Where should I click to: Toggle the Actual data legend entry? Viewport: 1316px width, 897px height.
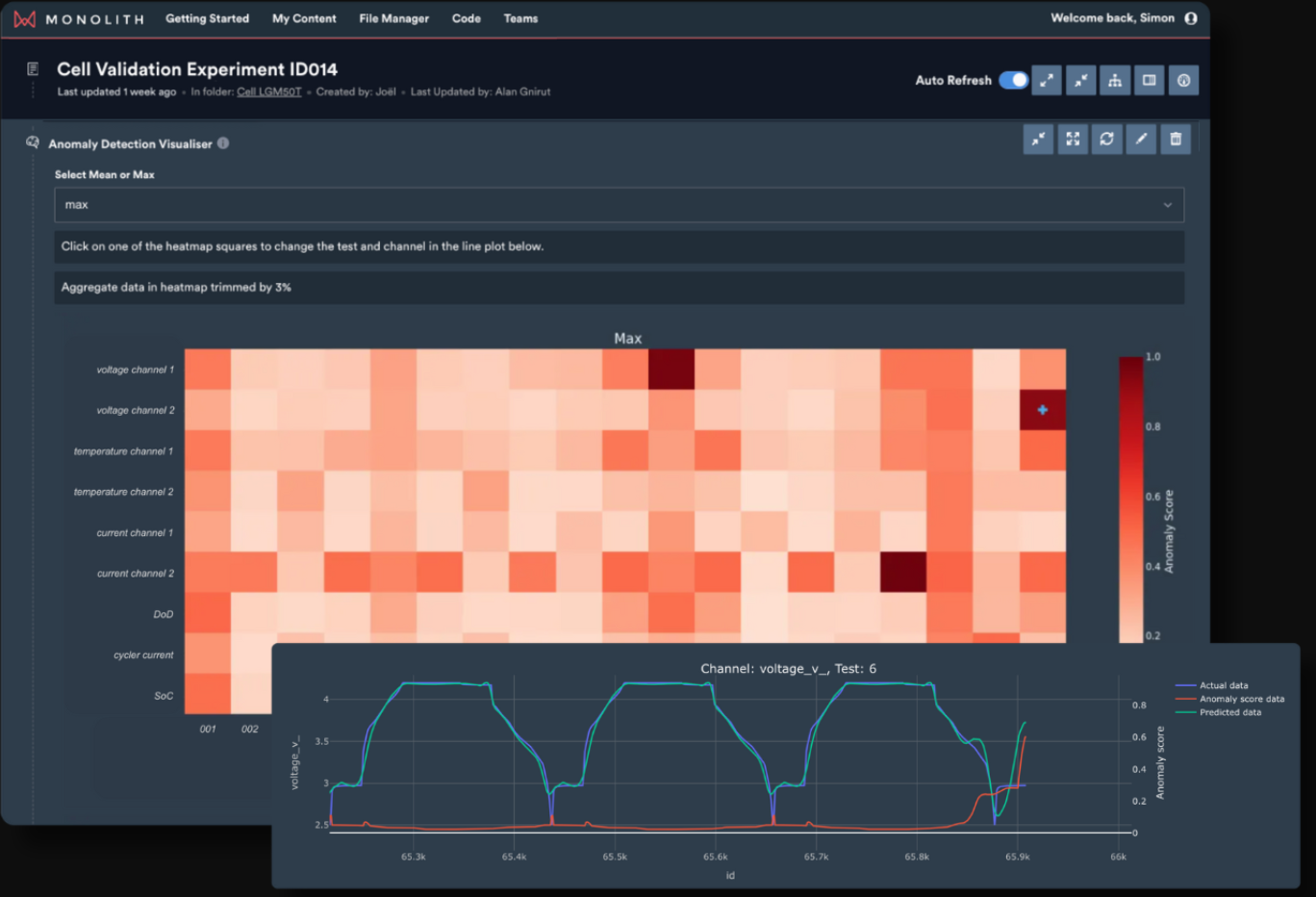point(1223,686)
